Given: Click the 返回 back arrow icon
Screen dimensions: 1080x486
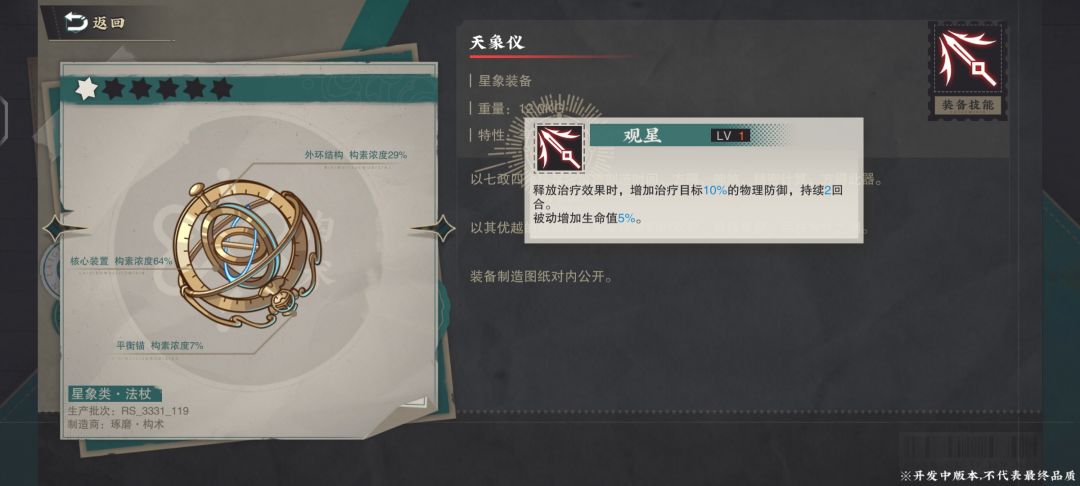Looking at the screenshot, I should 75,23.
